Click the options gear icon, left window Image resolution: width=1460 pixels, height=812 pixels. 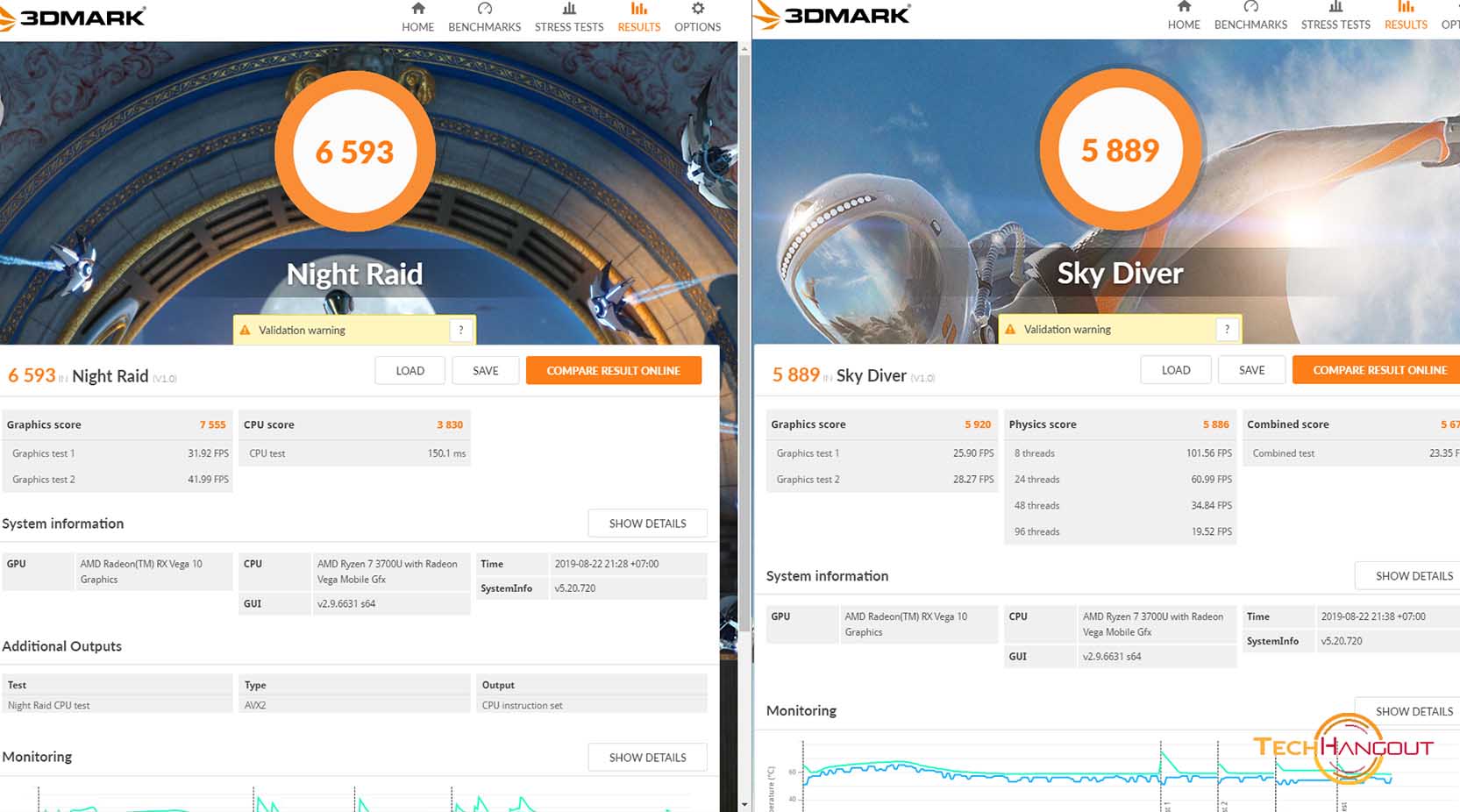point(698,9)
